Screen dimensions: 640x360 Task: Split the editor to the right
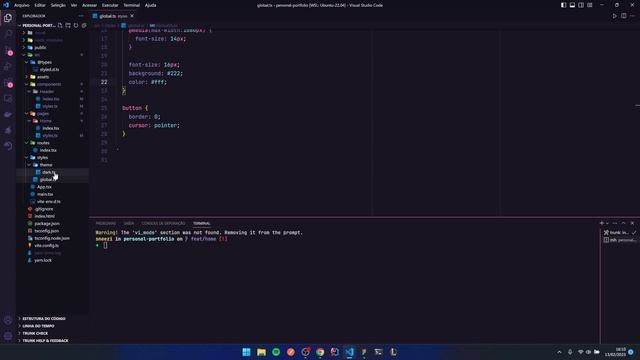(x=624, y=16)
